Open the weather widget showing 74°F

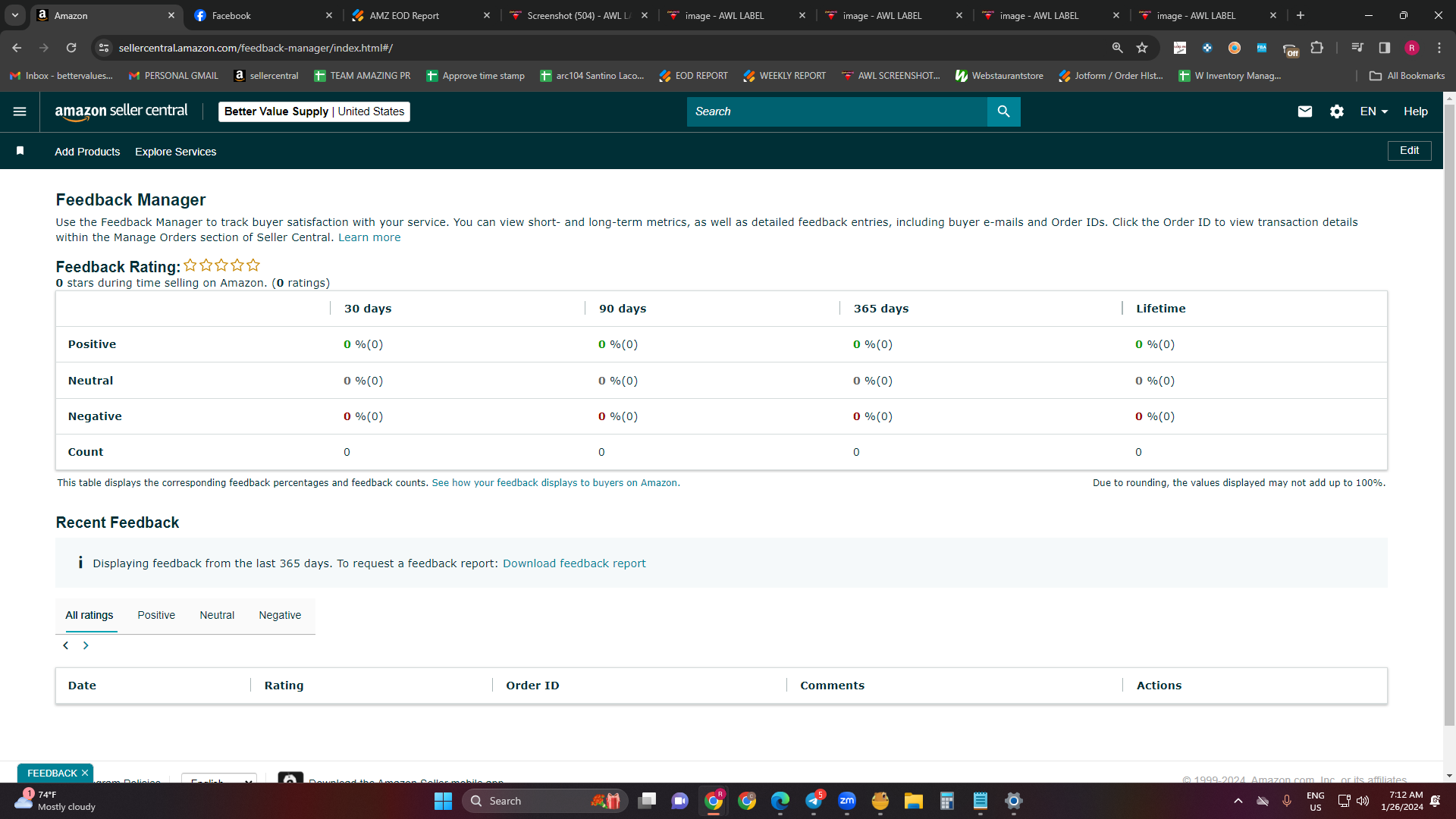56,801
